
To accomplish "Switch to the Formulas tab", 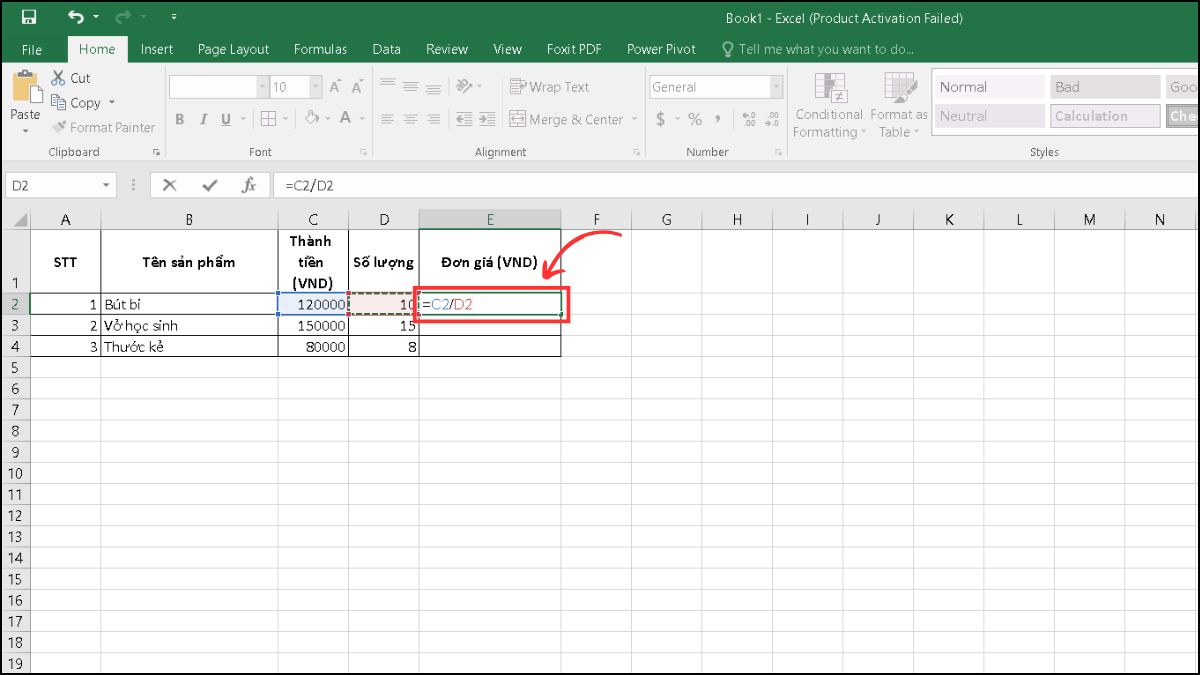I will (320, 49).
